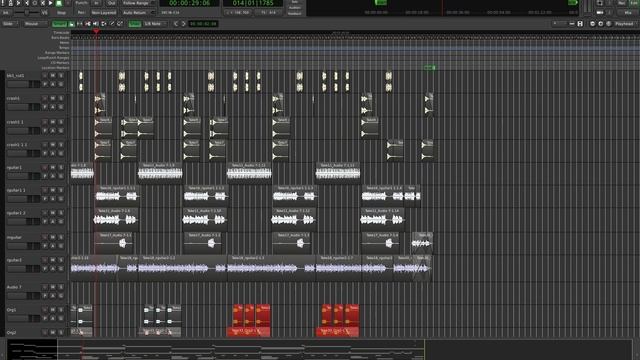Click the rguitar2 track gain fader
This screenshot has height=360, width=640.
(x=24, y=269)
